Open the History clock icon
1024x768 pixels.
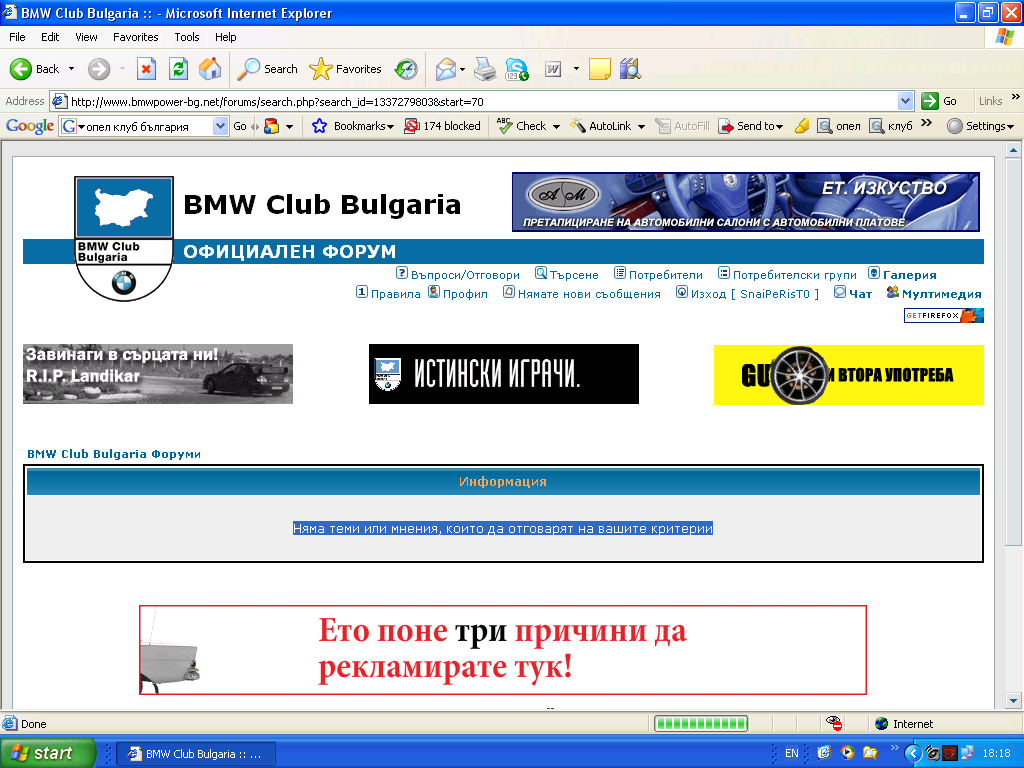click(406, 69)
